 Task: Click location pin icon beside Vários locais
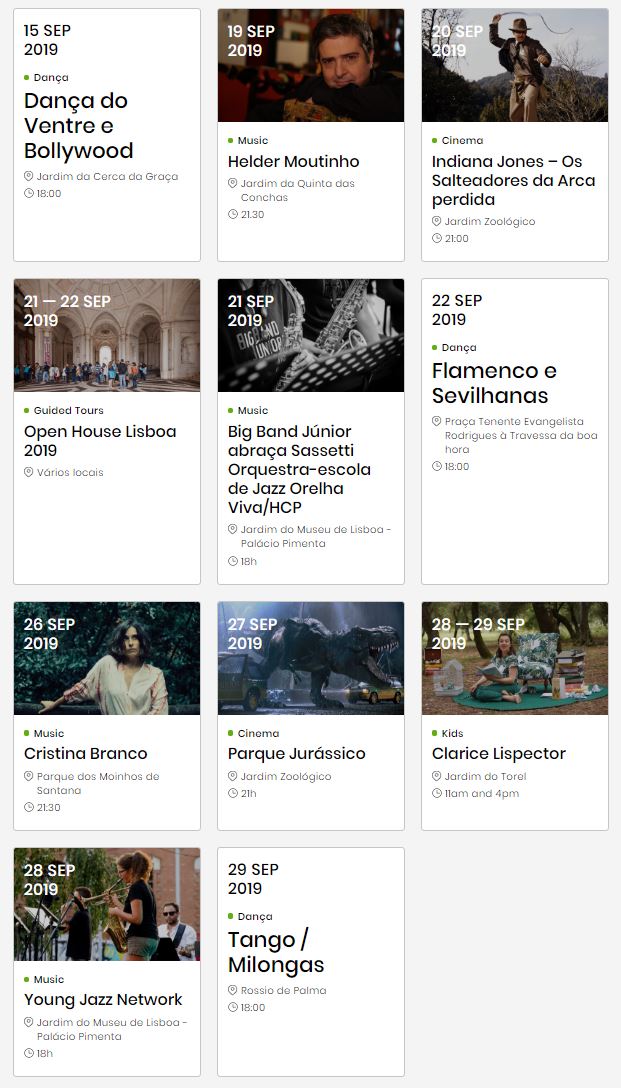28,472
